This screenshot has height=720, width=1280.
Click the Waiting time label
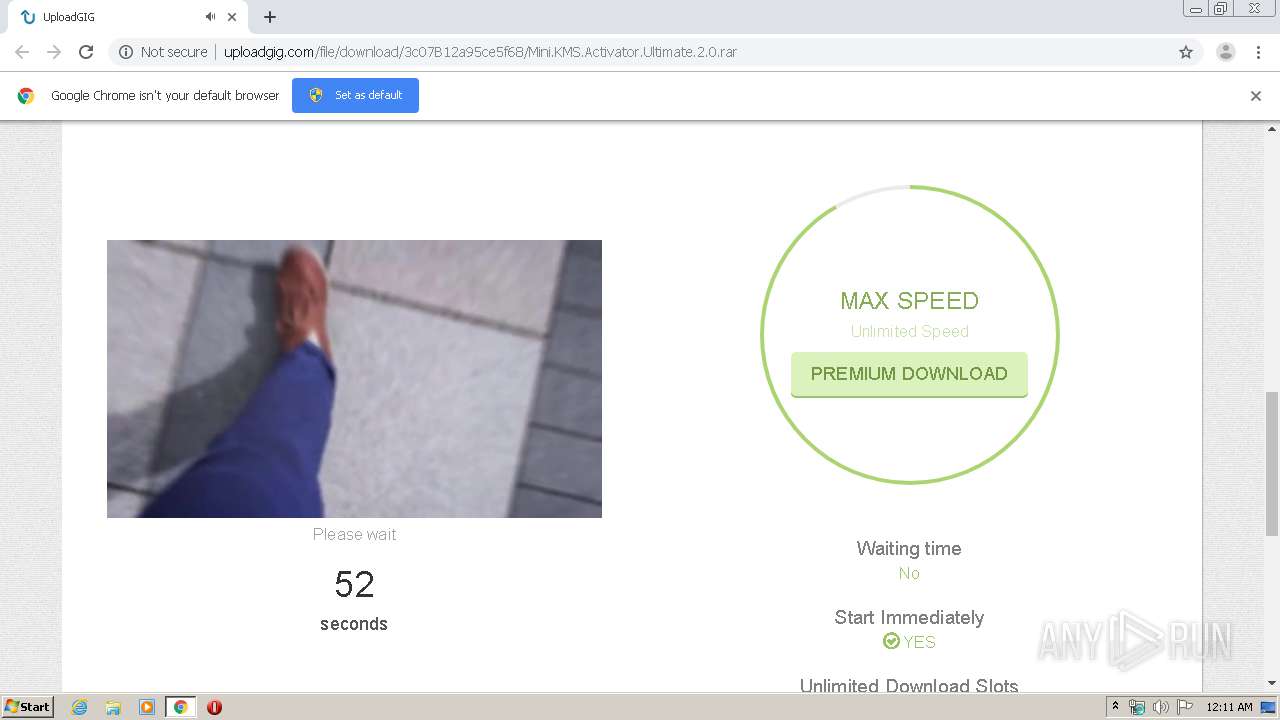[x=909, y=548]
